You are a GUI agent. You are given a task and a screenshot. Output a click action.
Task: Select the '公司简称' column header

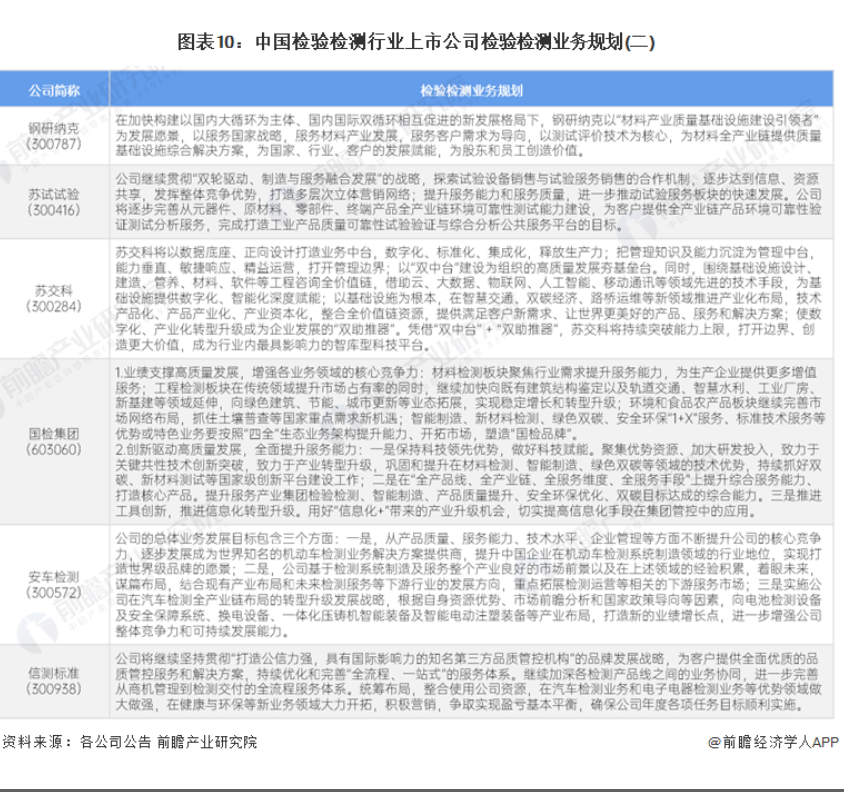click(54, 90)
